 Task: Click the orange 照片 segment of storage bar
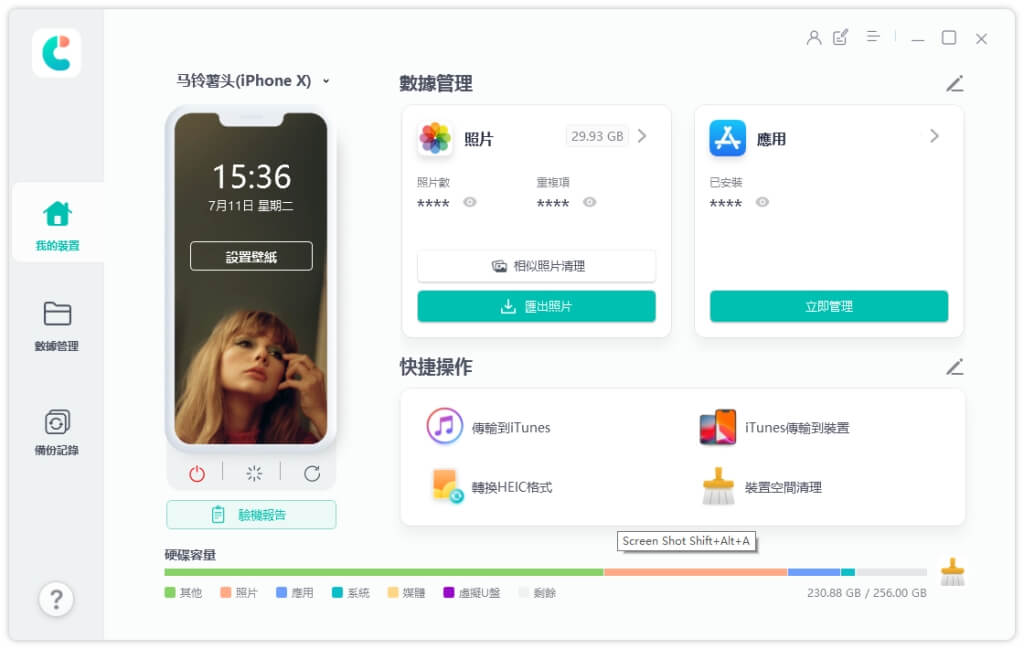[696, 572]
